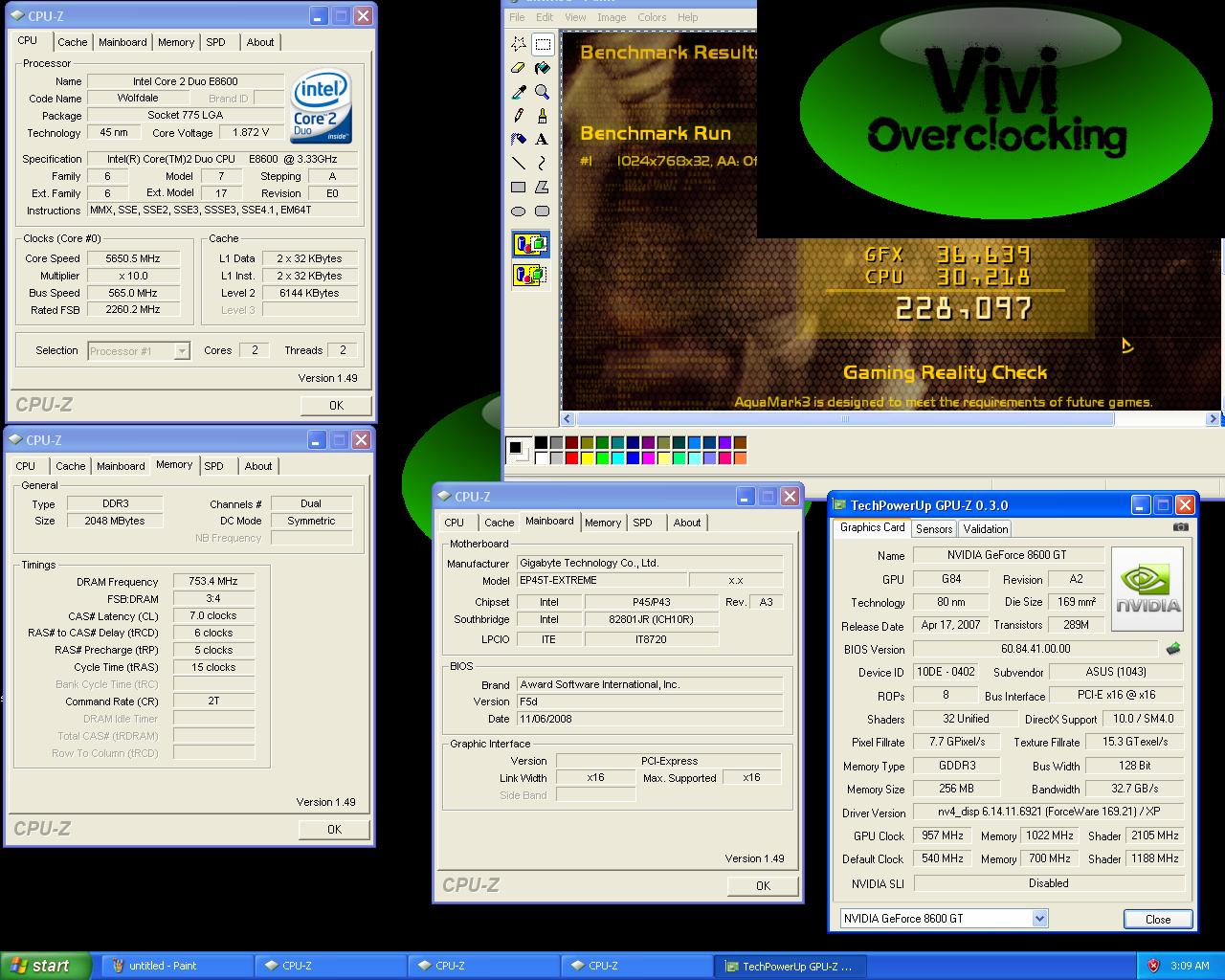Pick the bright red color swatch
Screen dimensions: 1225x980
(571, 458)
